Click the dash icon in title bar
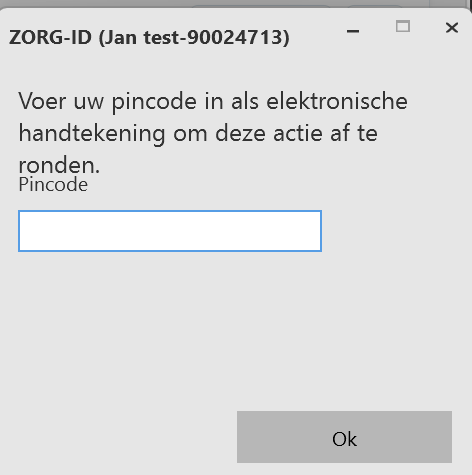Viewport: 472px width, 475px height. coord(353,31)
